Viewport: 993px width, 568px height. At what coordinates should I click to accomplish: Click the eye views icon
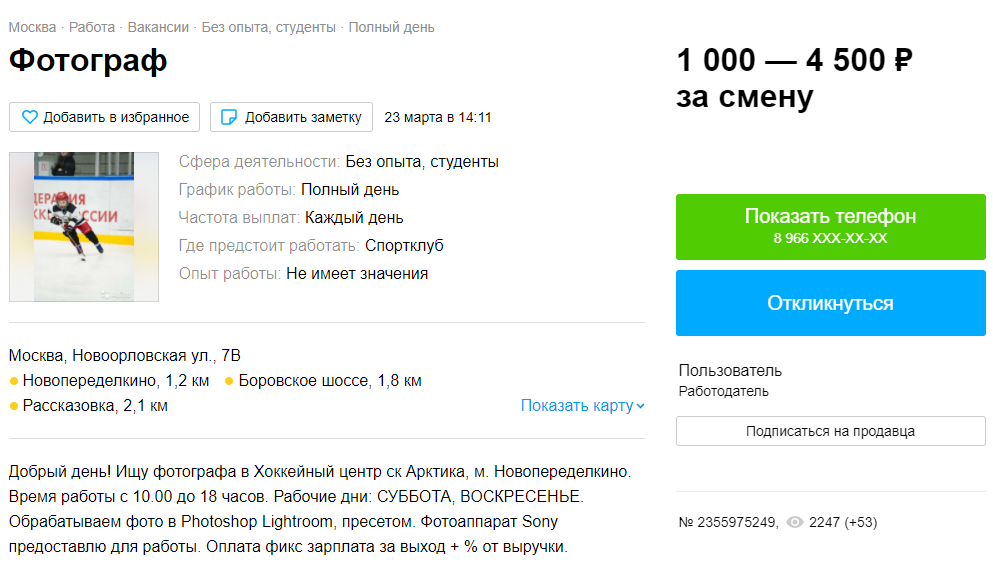pos(796,522)
